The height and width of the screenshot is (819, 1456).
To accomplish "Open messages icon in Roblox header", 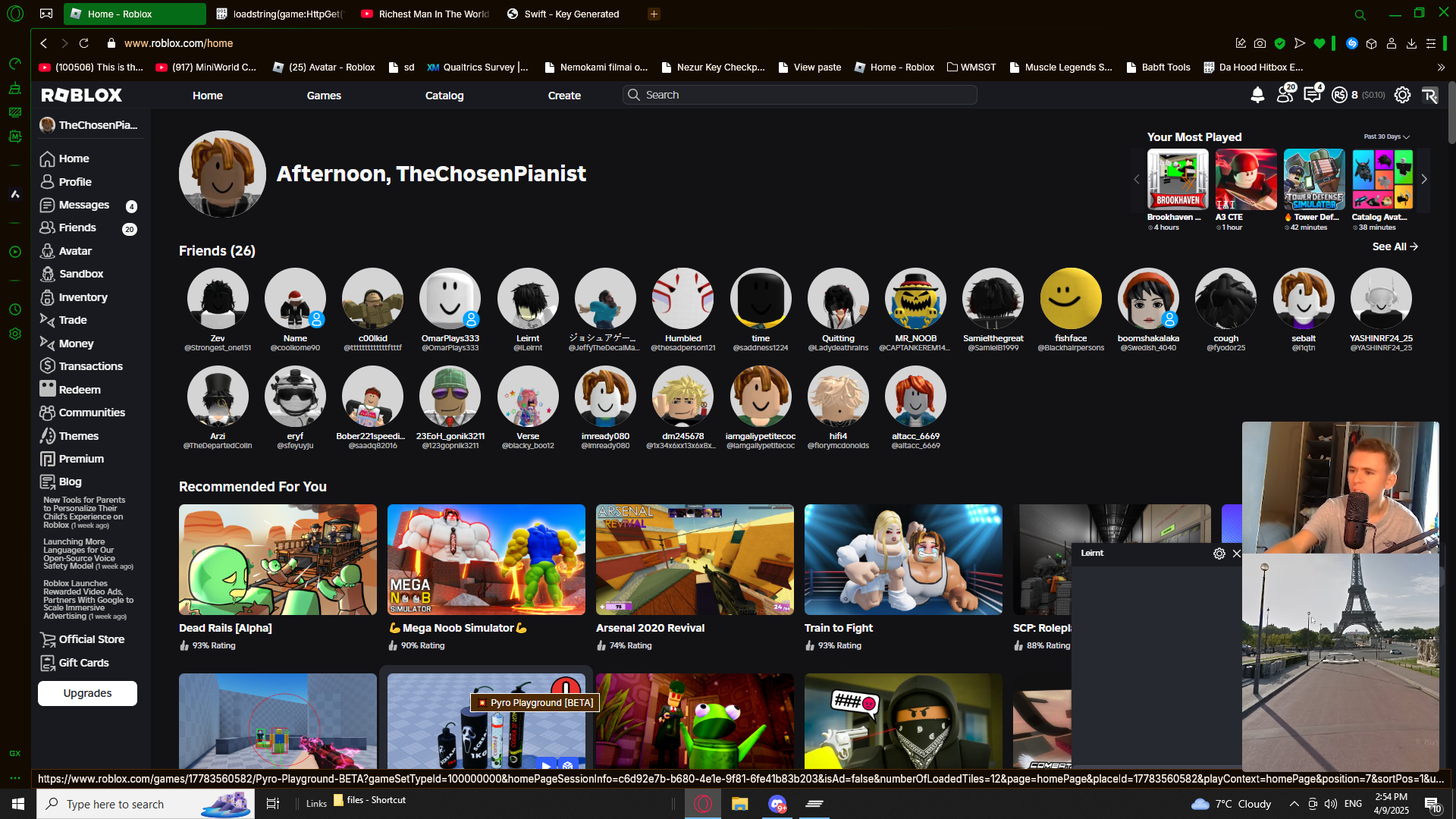I will (1312, 95).
